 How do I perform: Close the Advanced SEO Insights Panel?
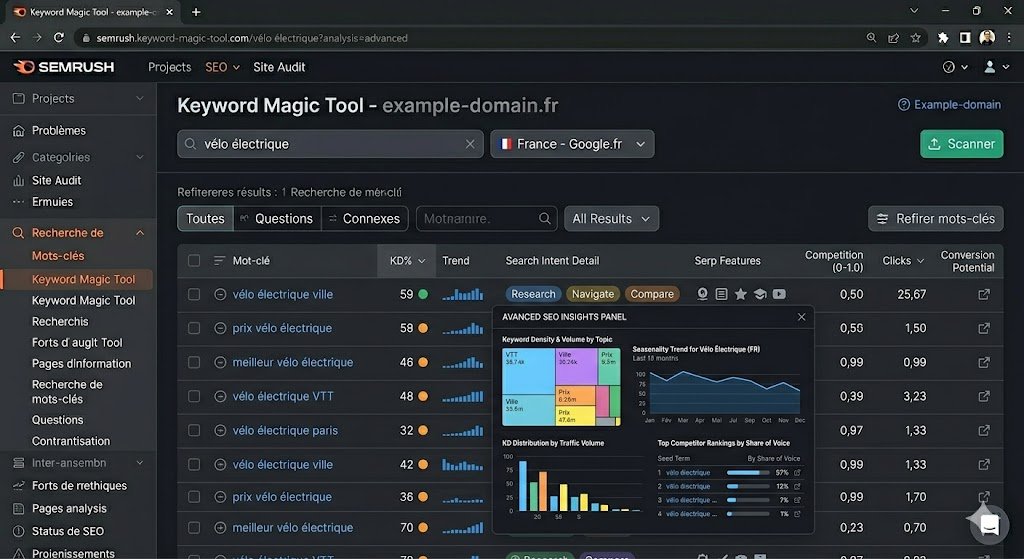(x=801, y=317)
